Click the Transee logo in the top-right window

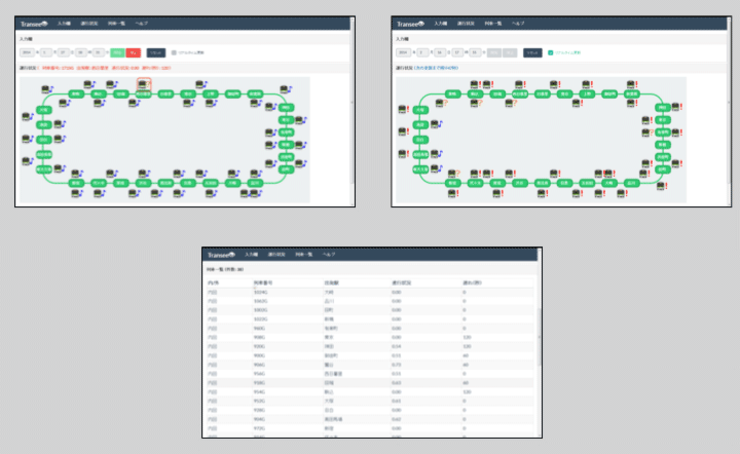410,23
